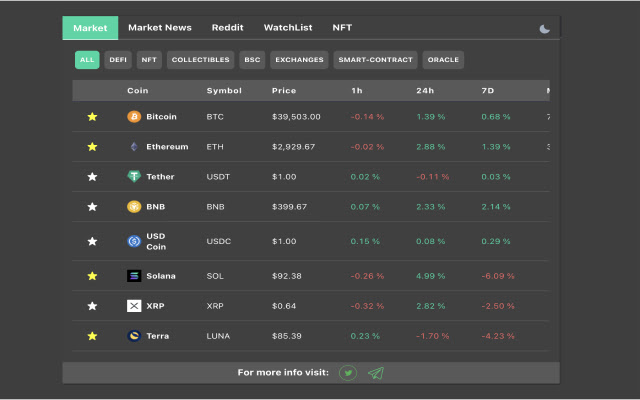Click the Ethereum coin name
640x400 pixels.
(167, 147)
